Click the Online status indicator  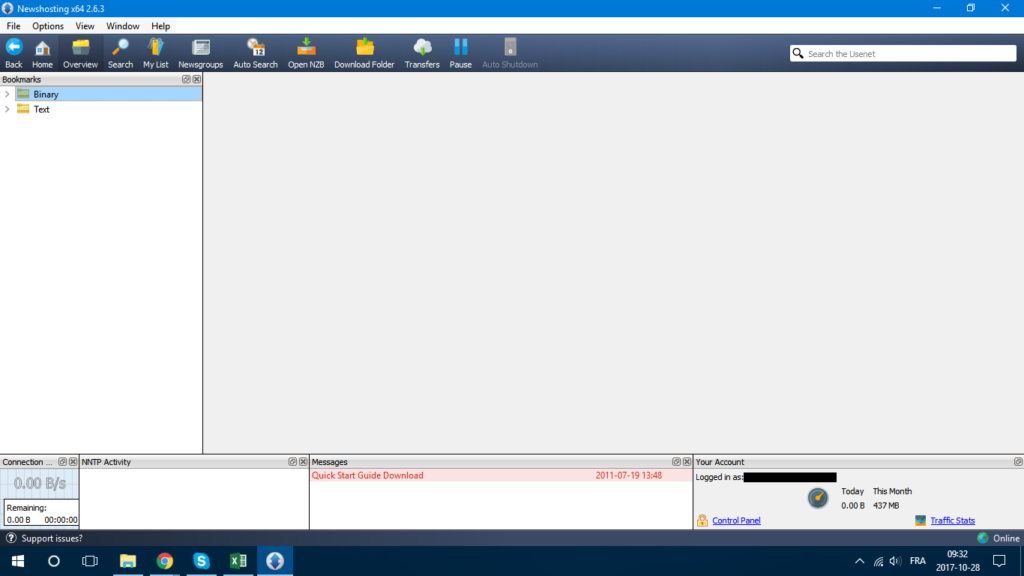click(x=996, y=538)
